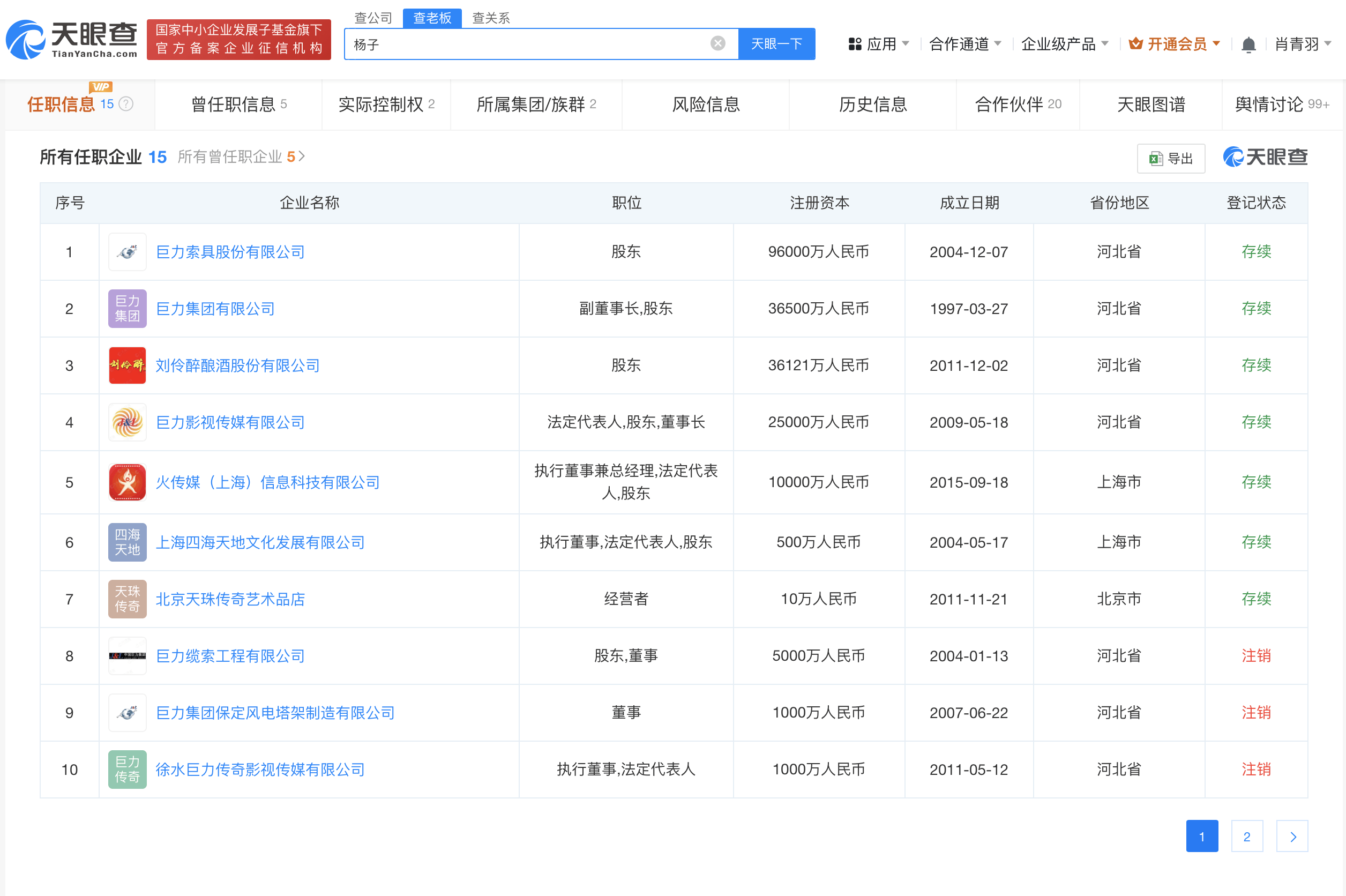Open notifications bell icon
The width and height of the screenshot is (1346, 896).
coord(1248,44)
